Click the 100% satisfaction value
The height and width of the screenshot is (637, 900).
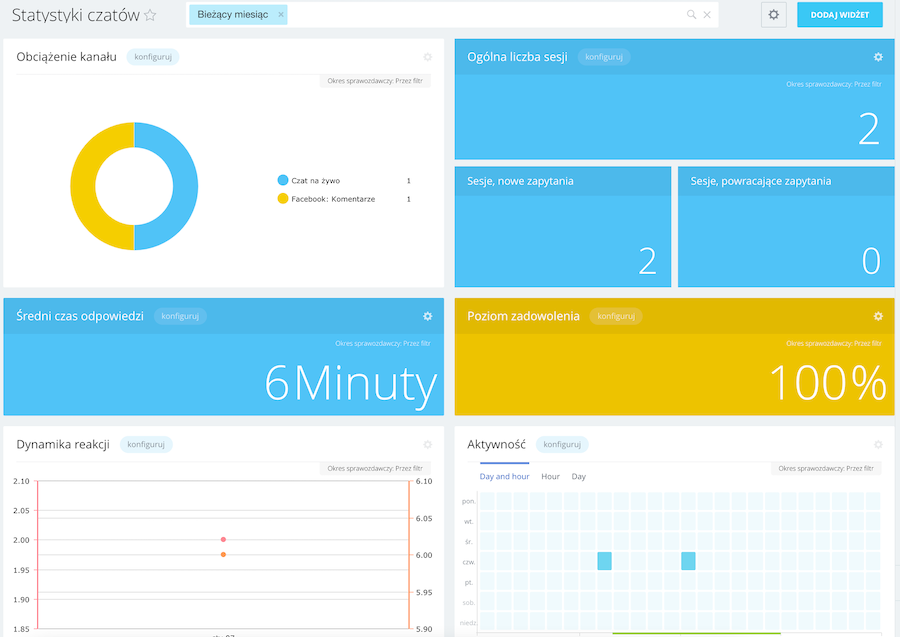click(x=828, y=383)
